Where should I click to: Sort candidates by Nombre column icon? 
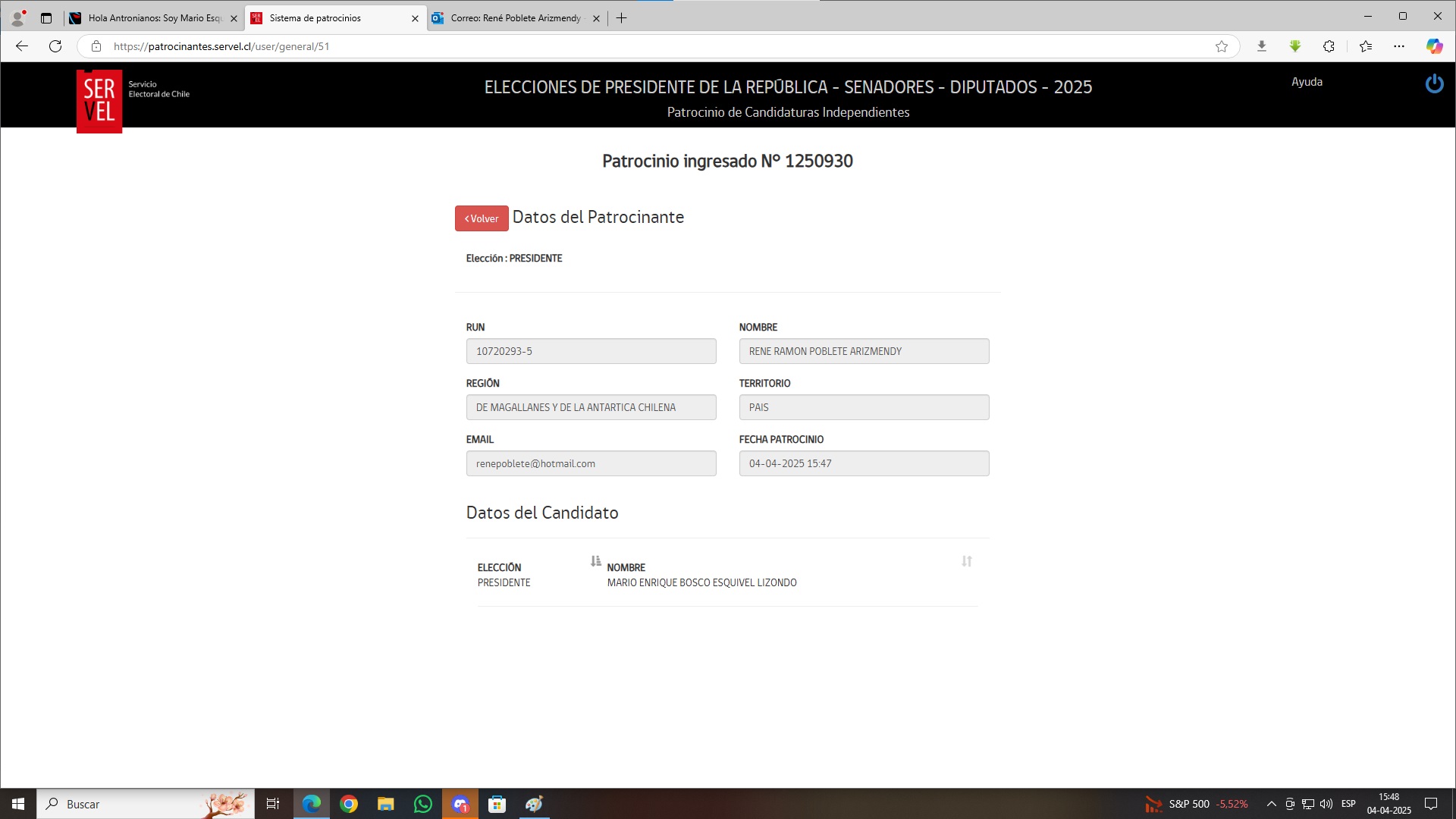click(967, 561)
